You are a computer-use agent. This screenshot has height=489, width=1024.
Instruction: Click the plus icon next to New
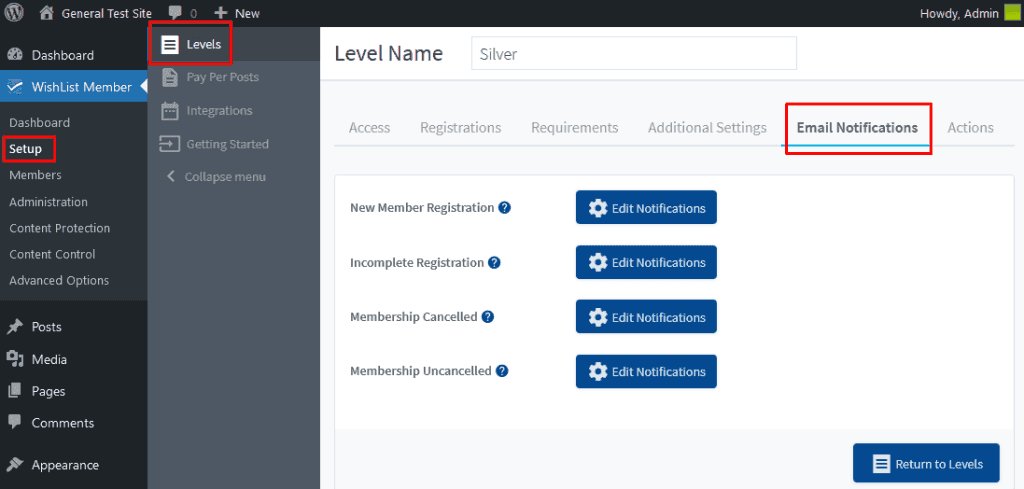[221, 13]
